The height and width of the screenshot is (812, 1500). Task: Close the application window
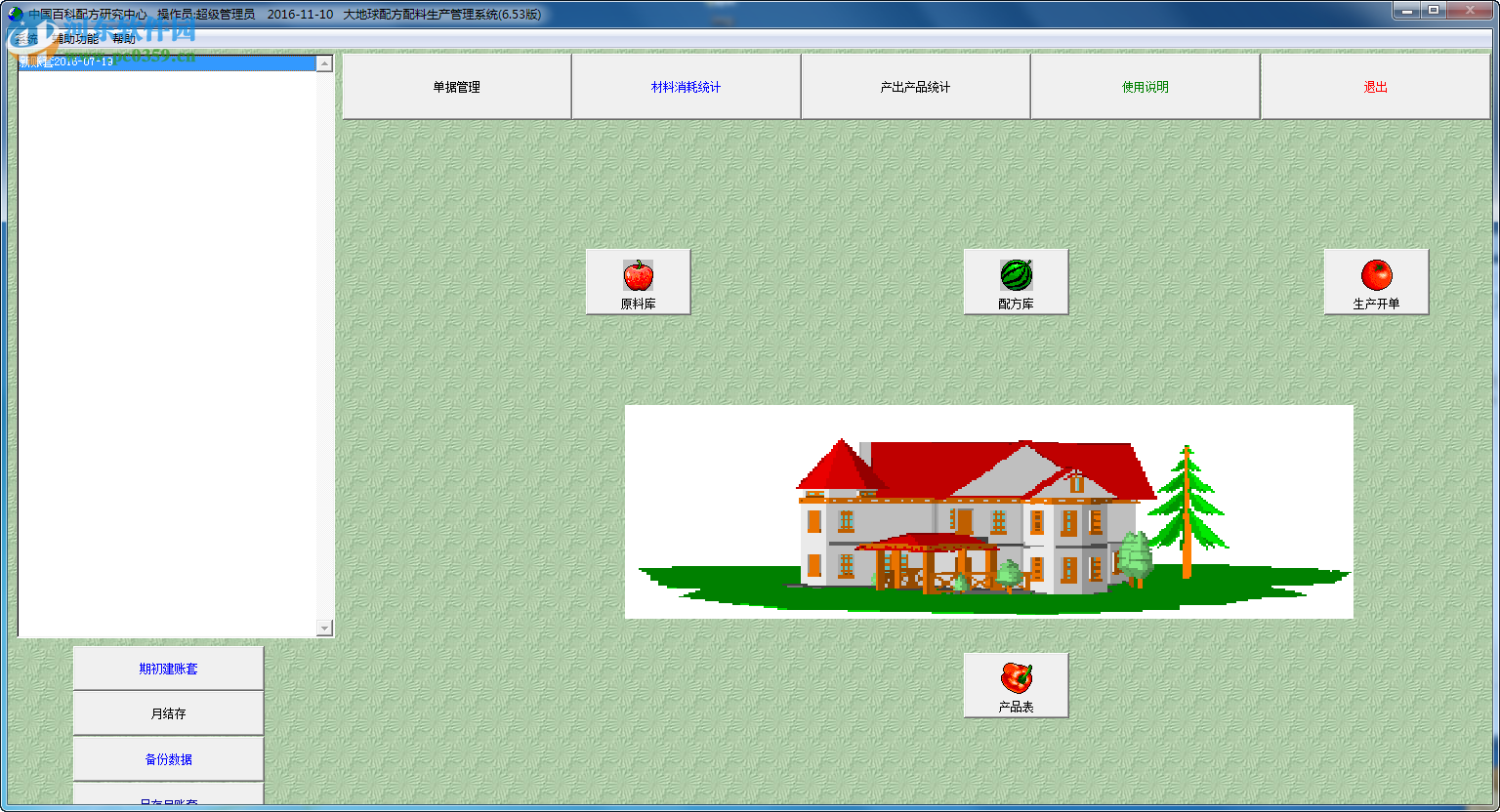click(1470, 11)
